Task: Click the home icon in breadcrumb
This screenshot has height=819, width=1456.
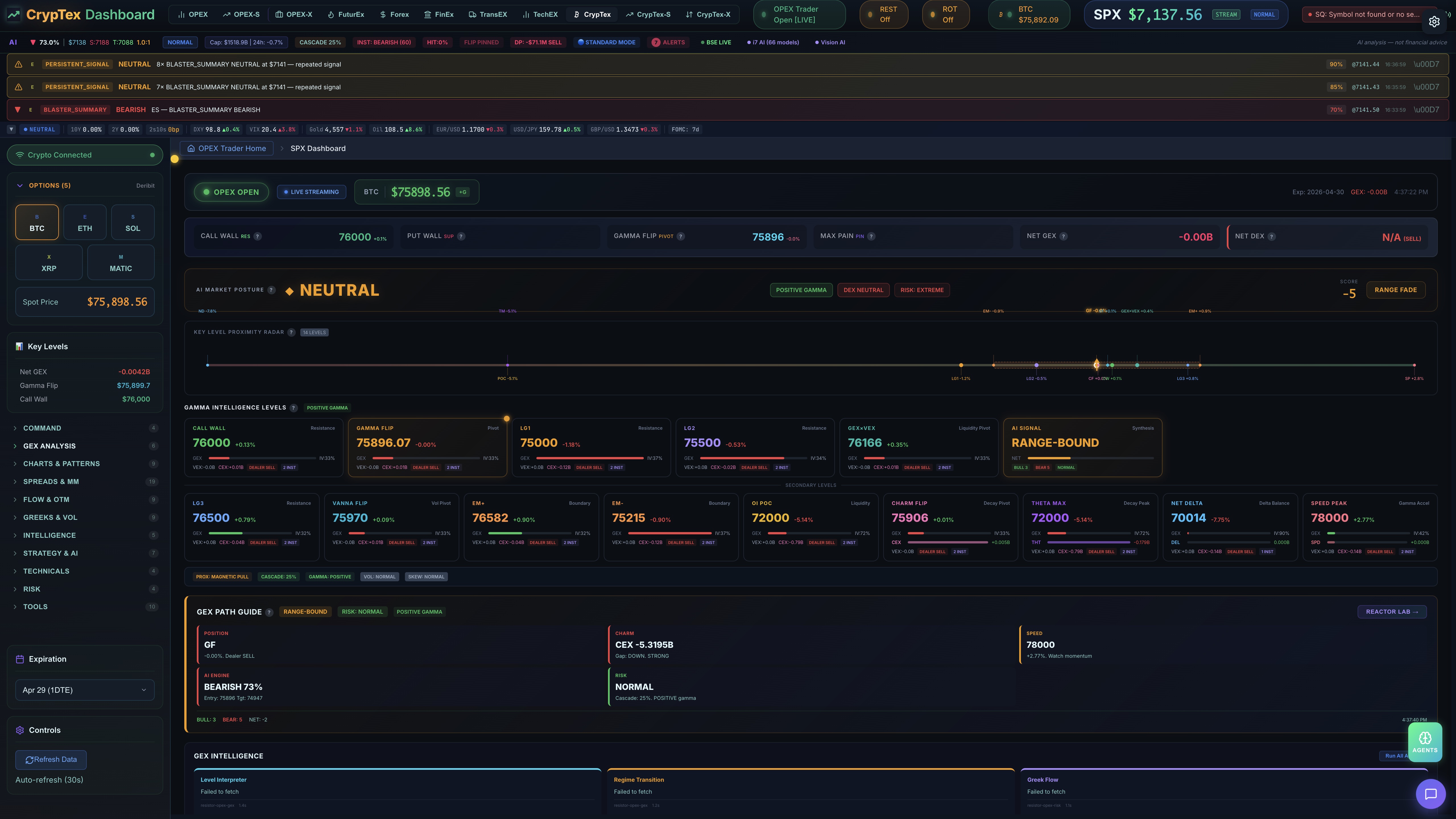Action: coord(191,149)
